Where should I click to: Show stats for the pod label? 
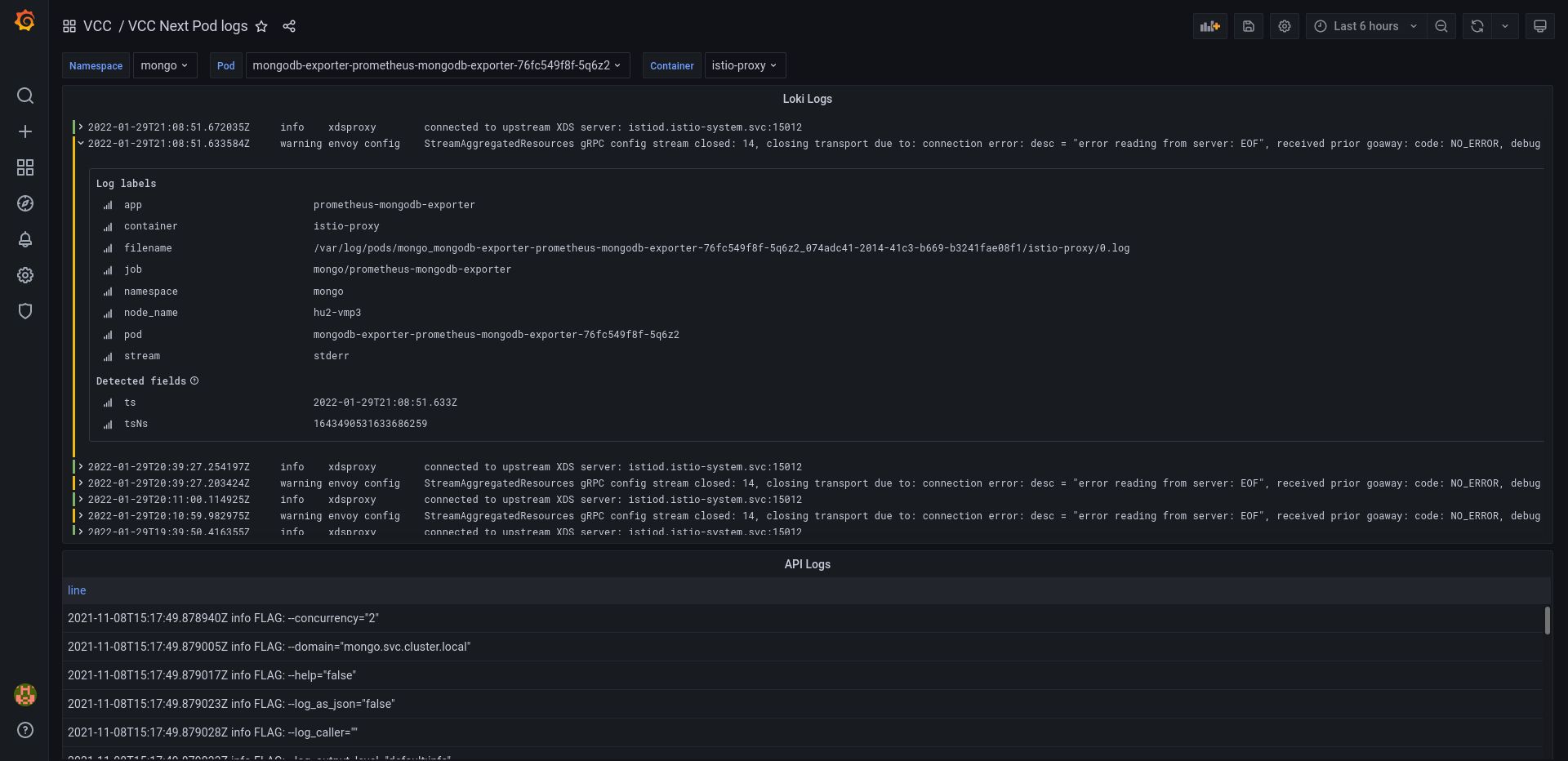108,336
